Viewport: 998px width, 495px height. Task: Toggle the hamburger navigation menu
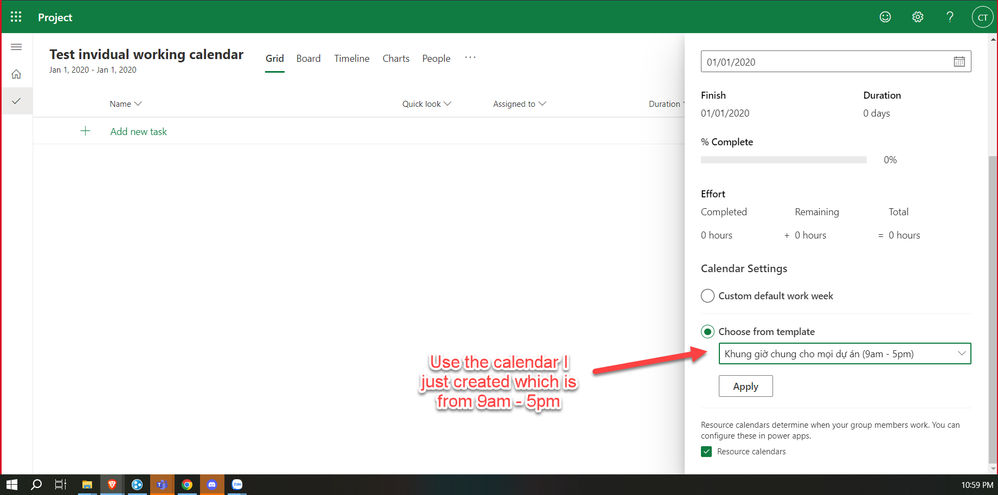[x=17, y=47]
